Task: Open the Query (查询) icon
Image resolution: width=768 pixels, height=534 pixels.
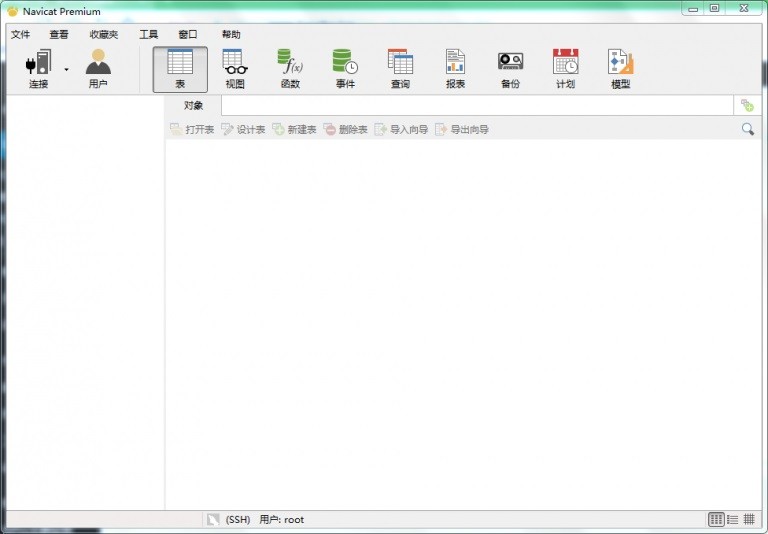Action: [400, 62]
